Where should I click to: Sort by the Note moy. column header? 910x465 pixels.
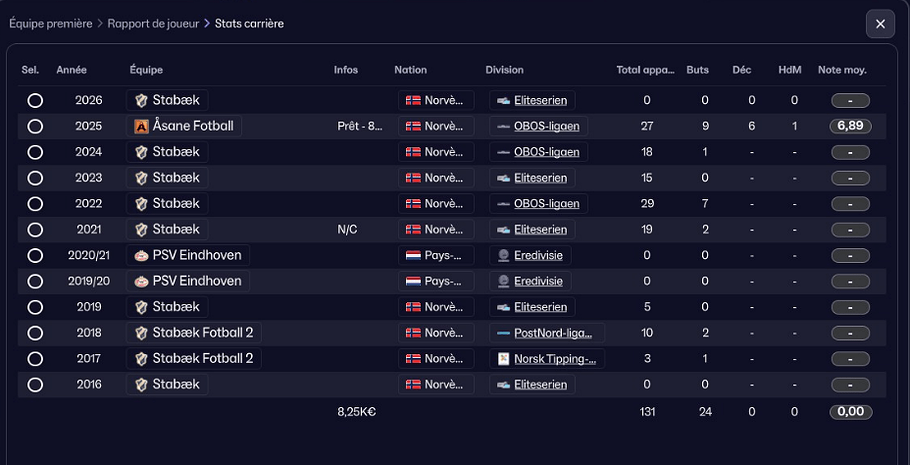(842, 70)
